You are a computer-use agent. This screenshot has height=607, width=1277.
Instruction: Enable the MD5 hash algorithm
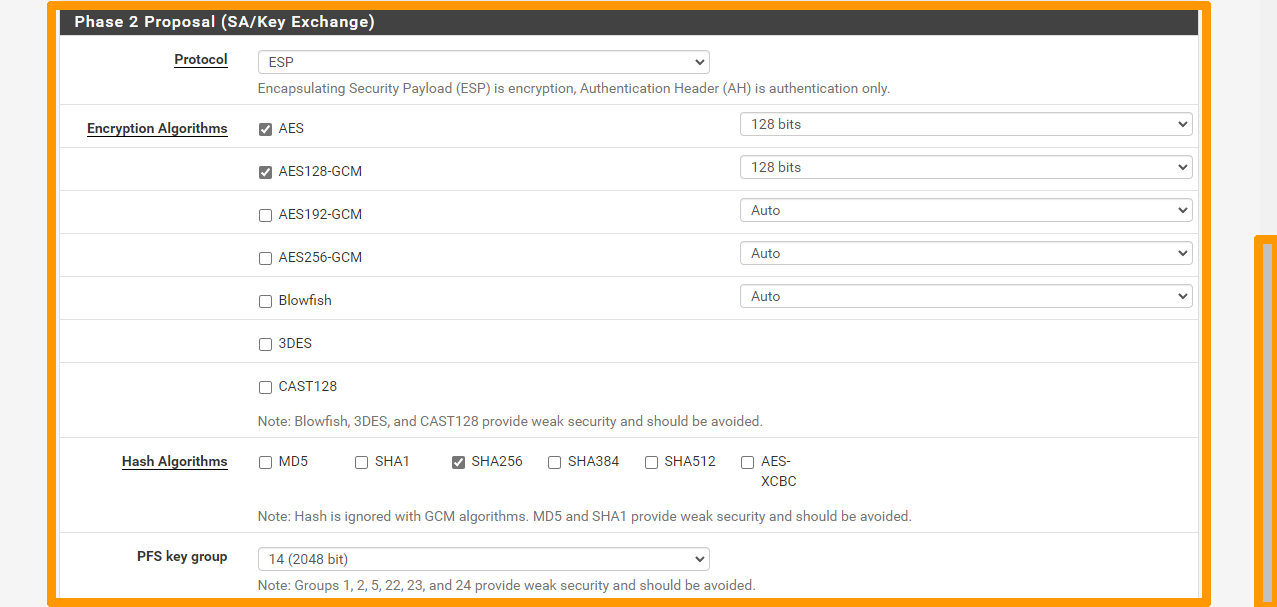click(x=265, y=462)
